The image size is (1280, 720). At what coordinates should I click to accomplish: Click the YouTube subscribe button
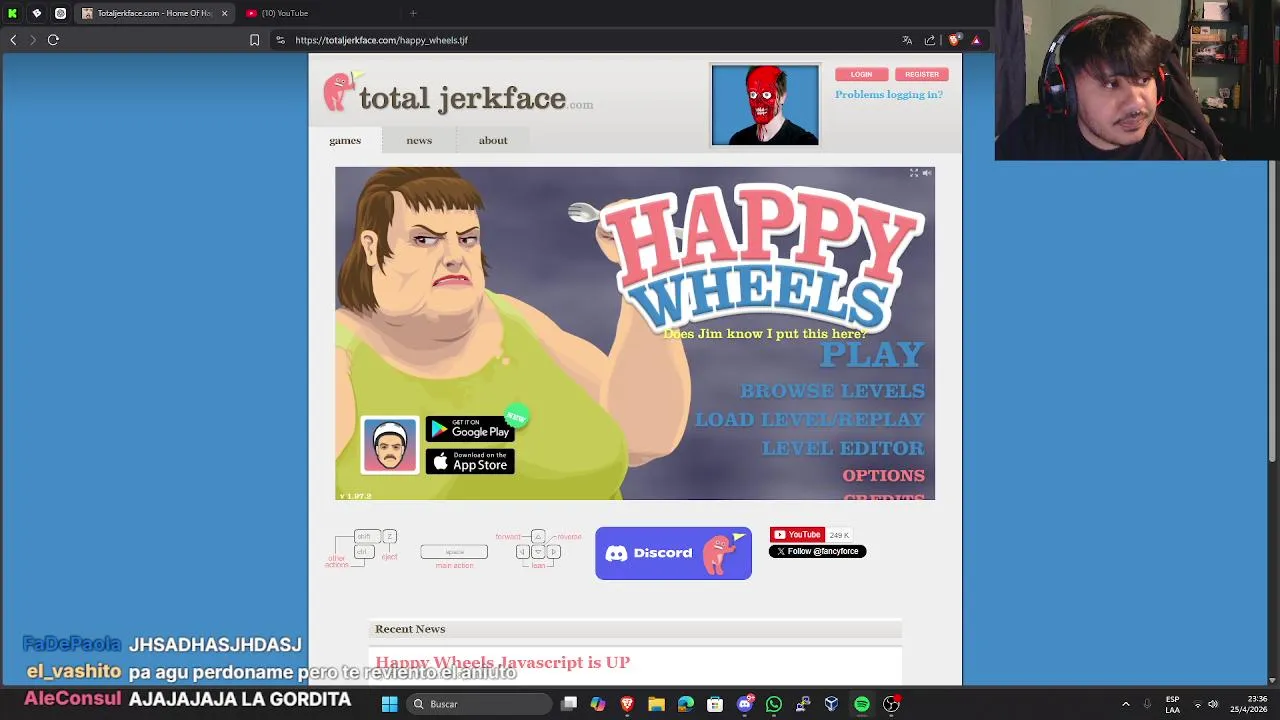click(x=797, y=535)
